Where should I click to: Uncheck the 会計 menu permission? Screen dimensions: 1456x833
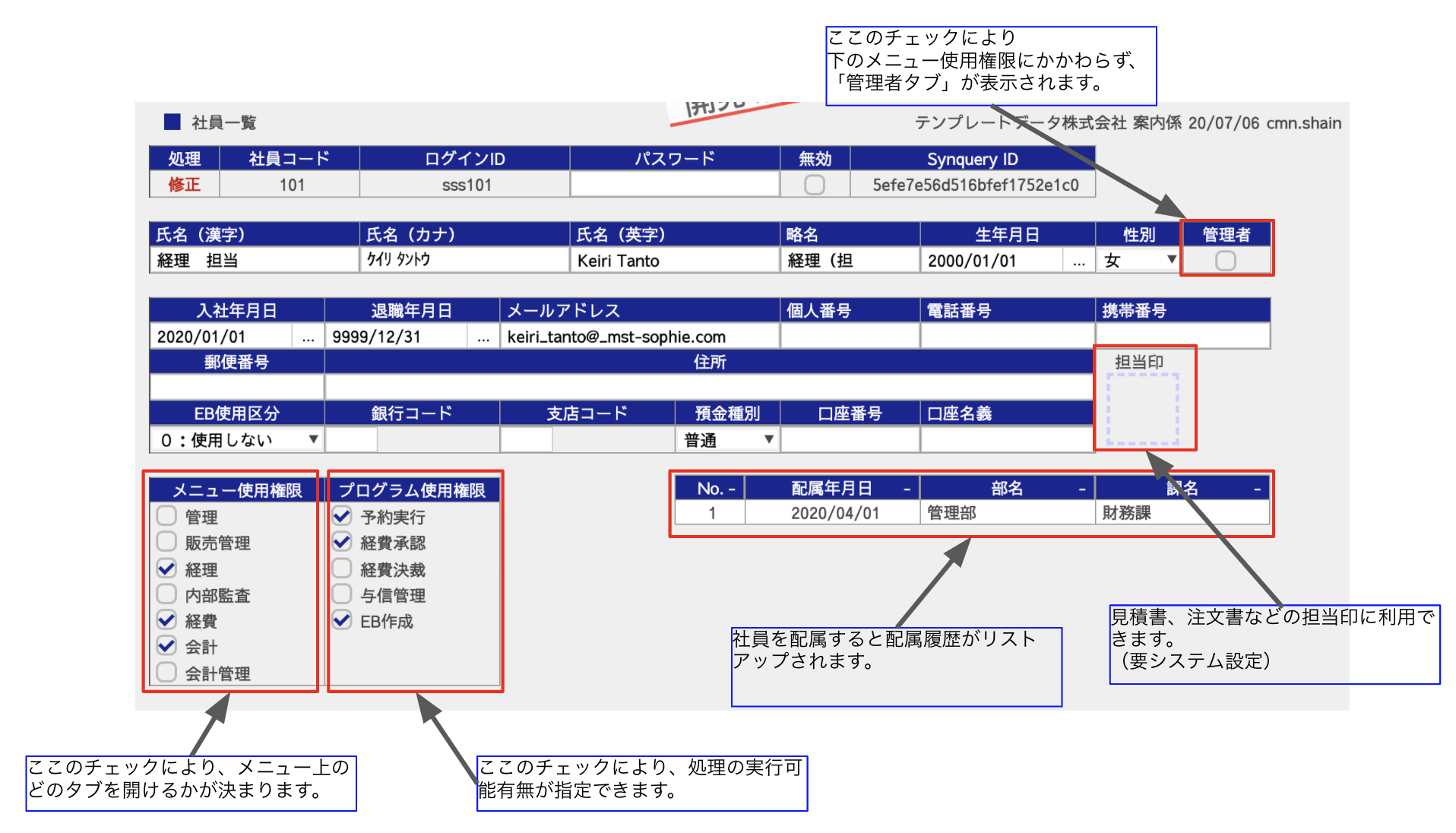166,646
